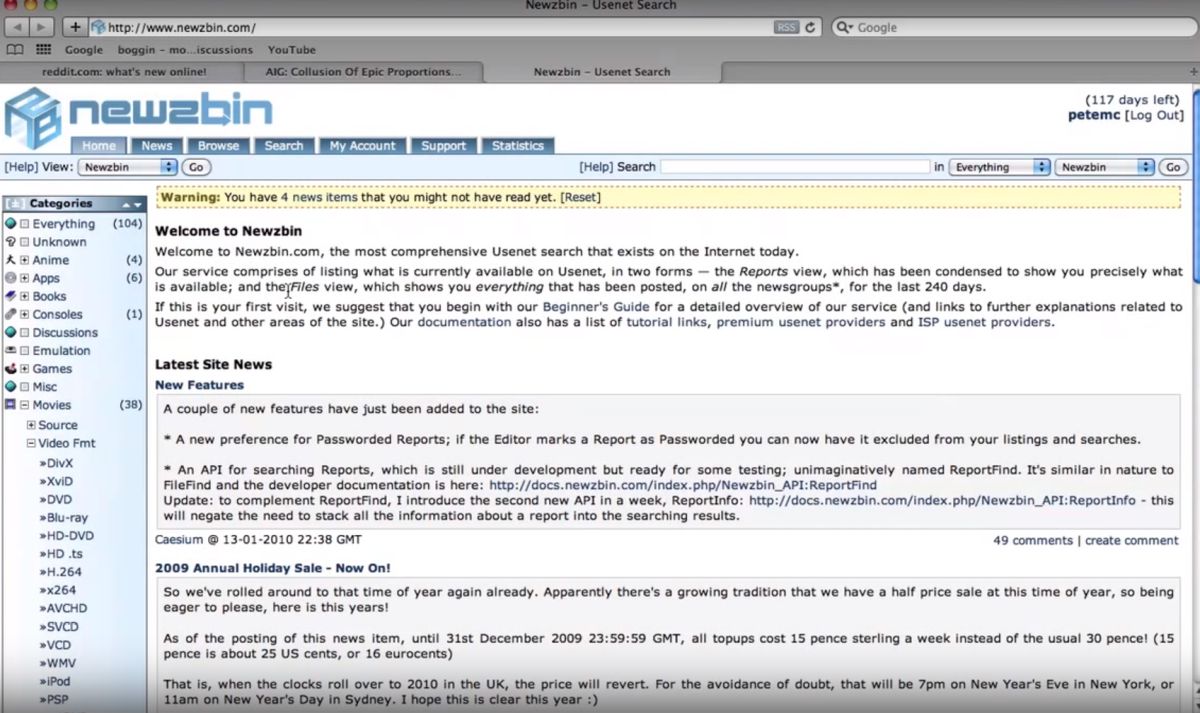This screenshot has height=713, width=1200.
Task: Open the My Account navigation tab
Action: click(x=363, y=145)
